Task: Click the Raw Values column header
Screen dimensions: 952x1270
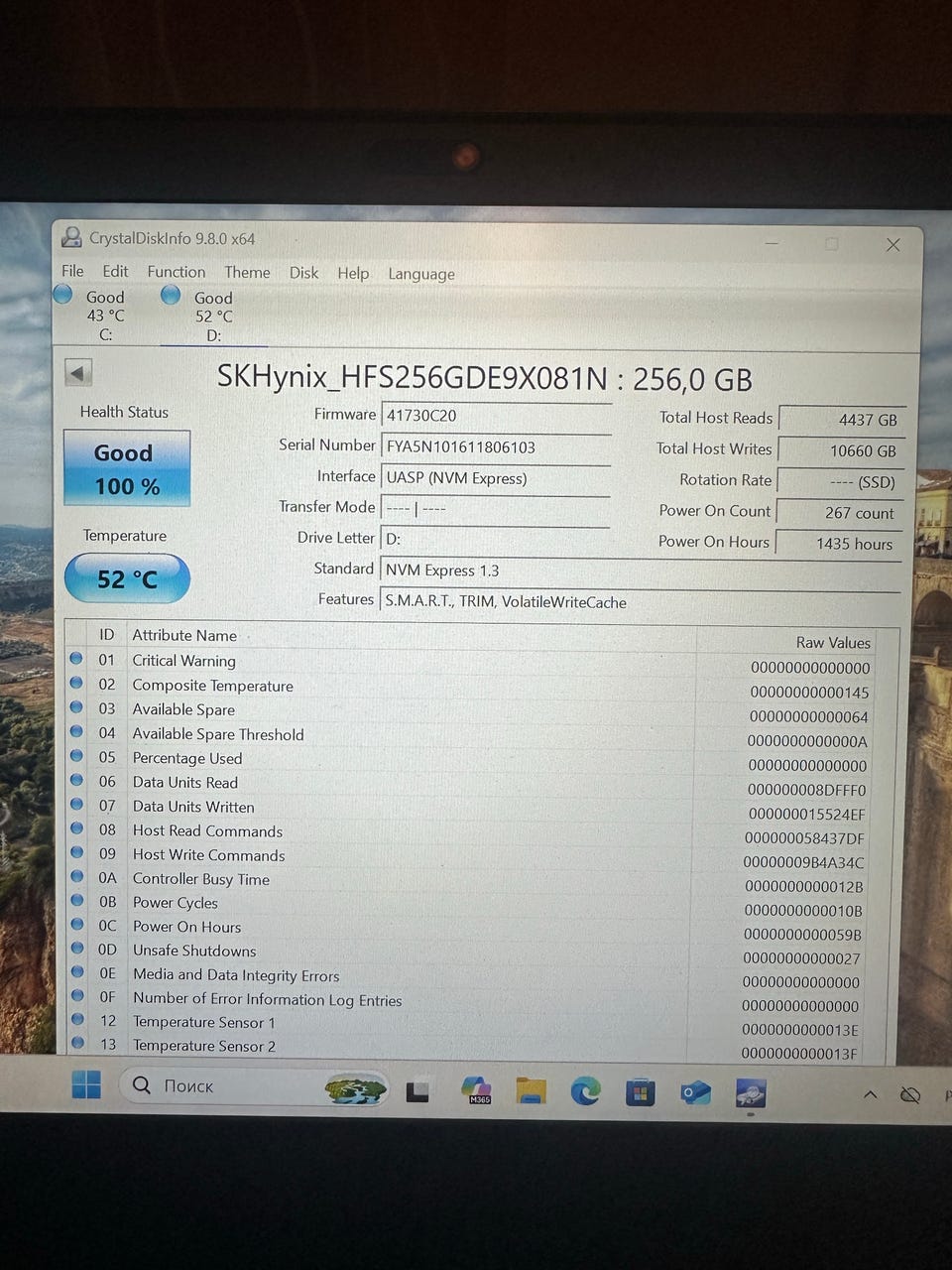Action: pos(833,642)
